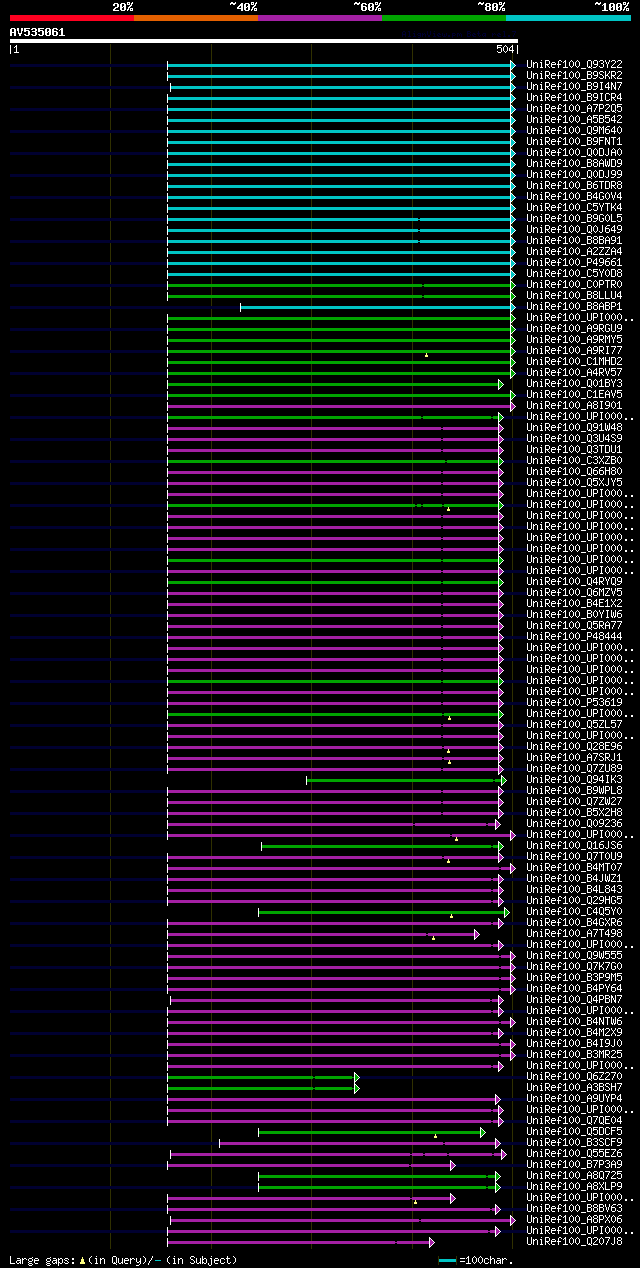Click the UniRef100_P48444 label
Screen dimensions: 640x1268
point(574,636)
